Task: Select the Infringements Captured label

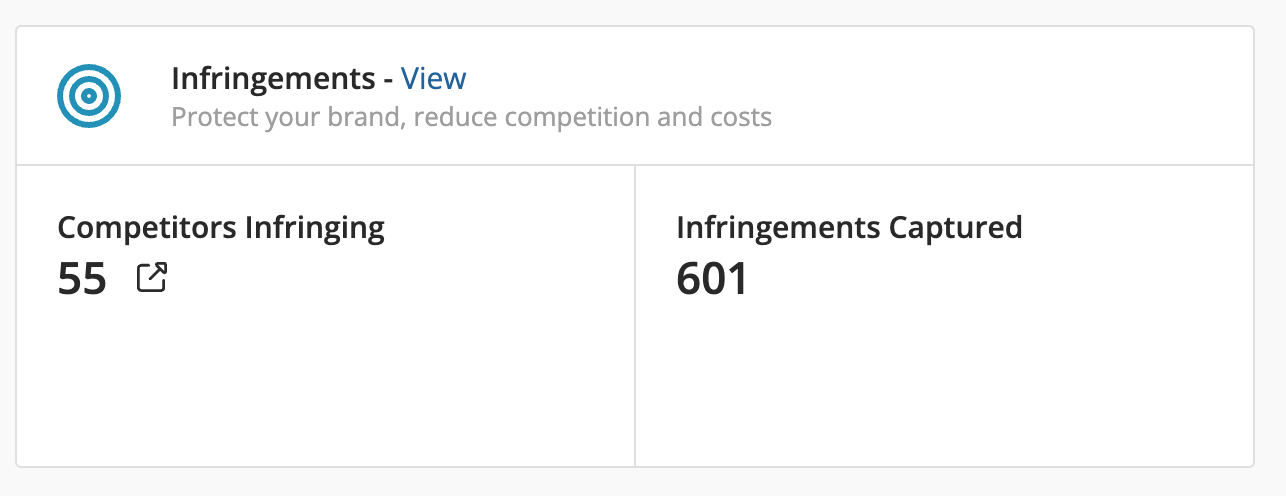Action: click(849, 228)
